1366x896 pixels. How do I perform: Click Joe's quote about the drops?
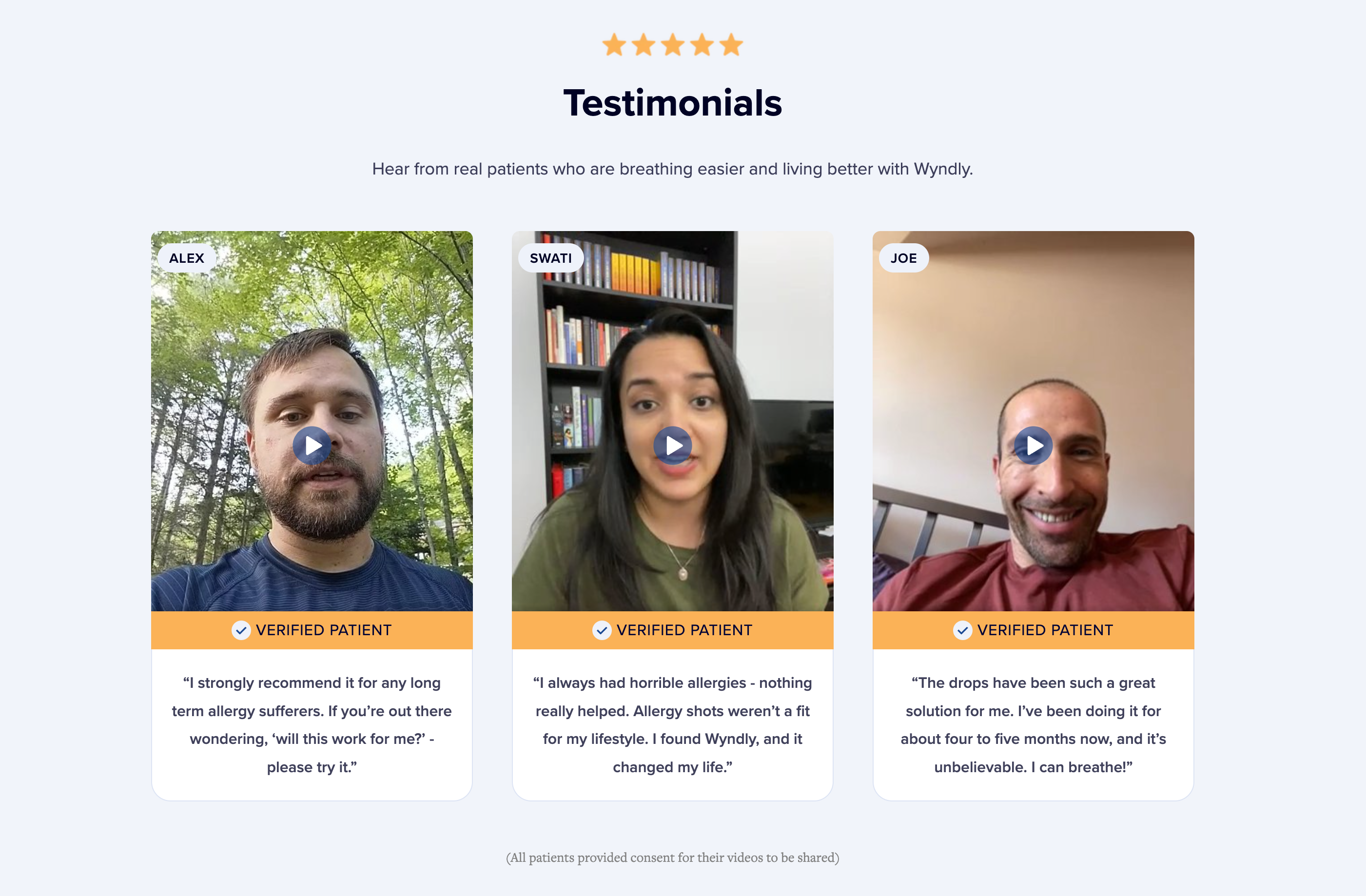1033,725
